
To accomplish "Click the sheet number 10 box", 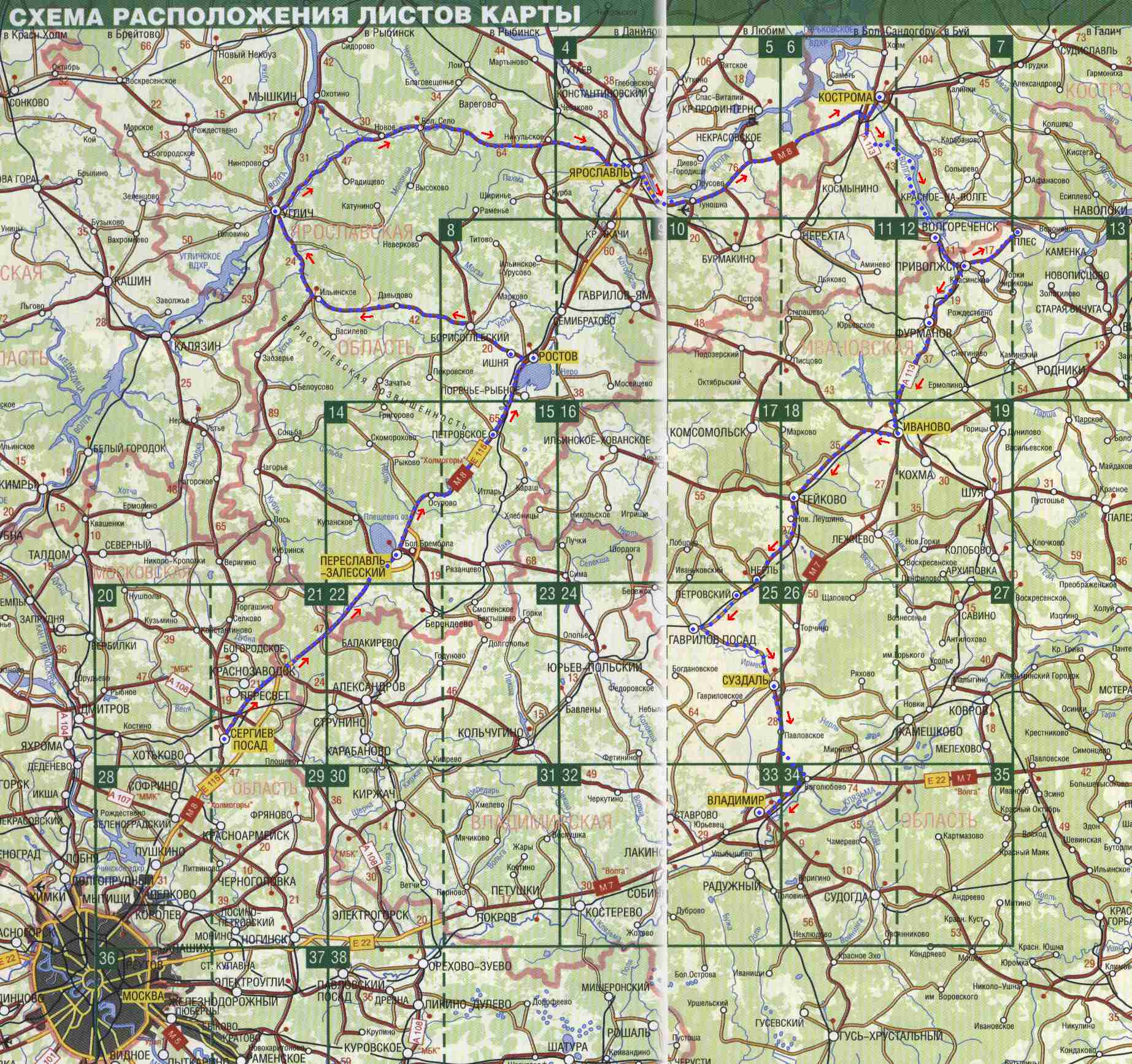I will coord(677,230).
